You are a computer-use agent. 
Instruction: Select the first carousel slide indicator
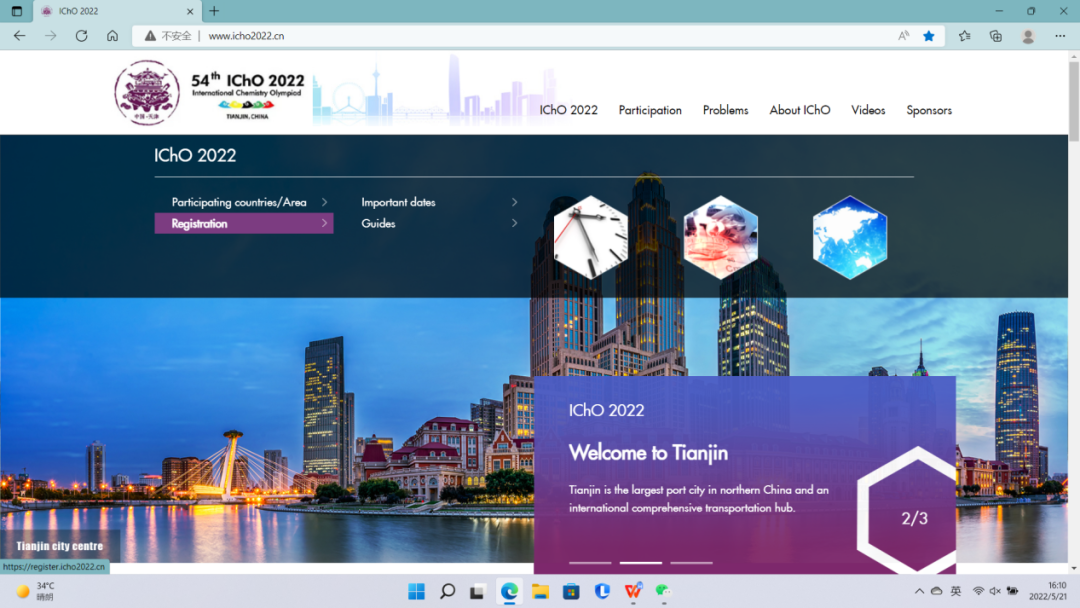(590, 563)
